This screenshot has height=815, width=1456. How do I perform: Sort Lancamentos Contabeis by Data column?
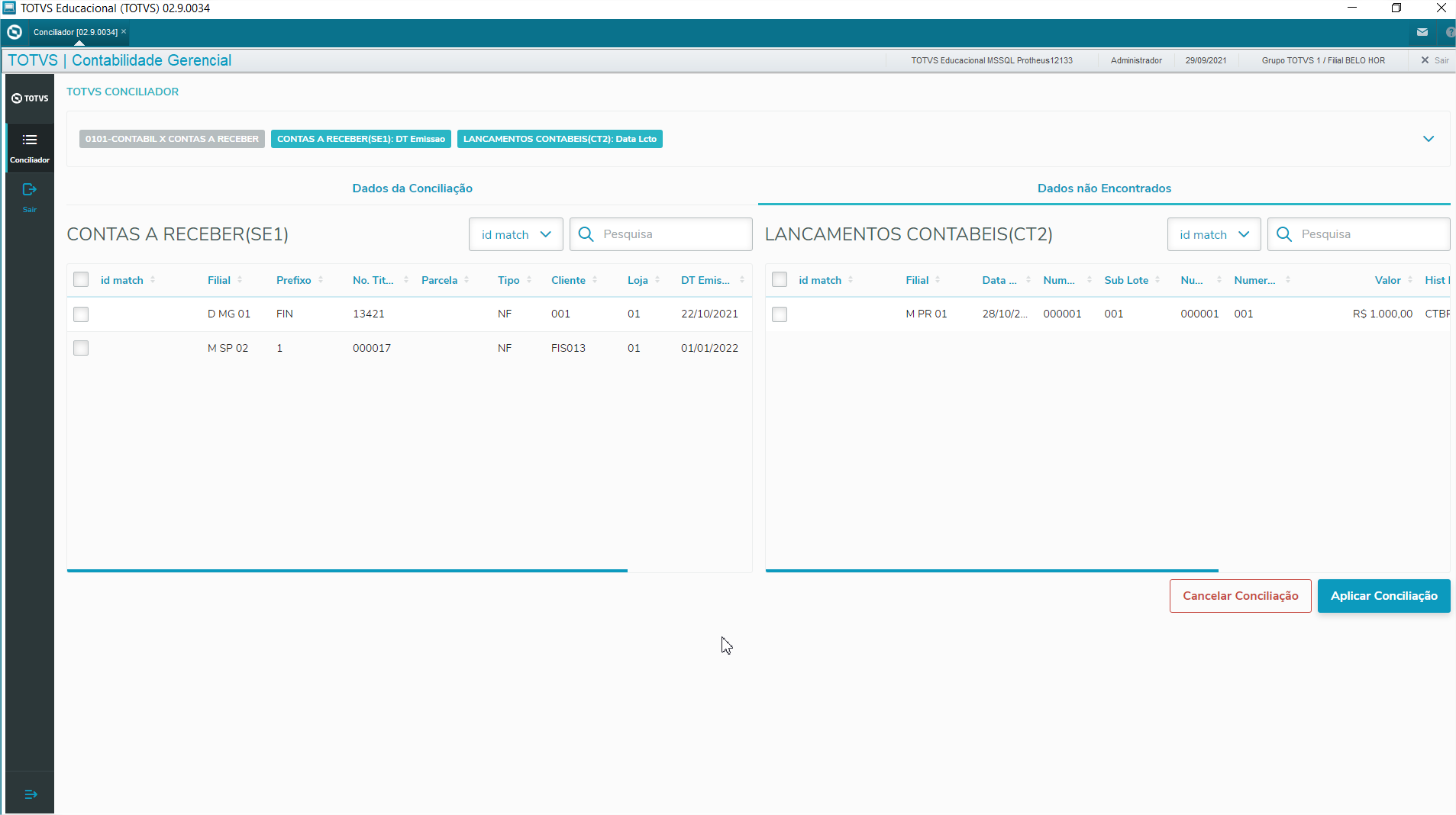[1028, 280]
